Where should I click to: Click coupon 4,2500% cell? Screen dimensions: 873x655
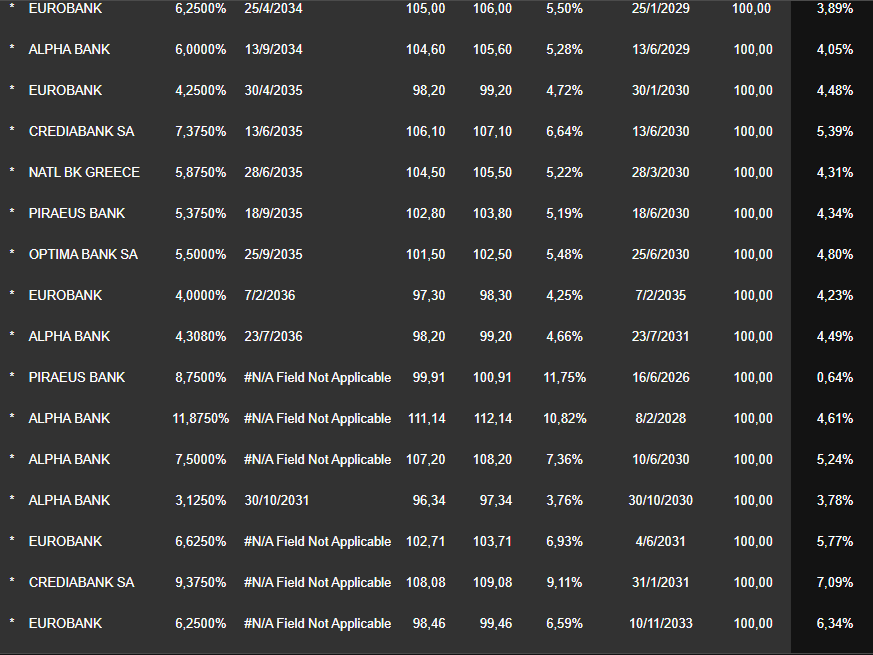click(x=200, y=90)
